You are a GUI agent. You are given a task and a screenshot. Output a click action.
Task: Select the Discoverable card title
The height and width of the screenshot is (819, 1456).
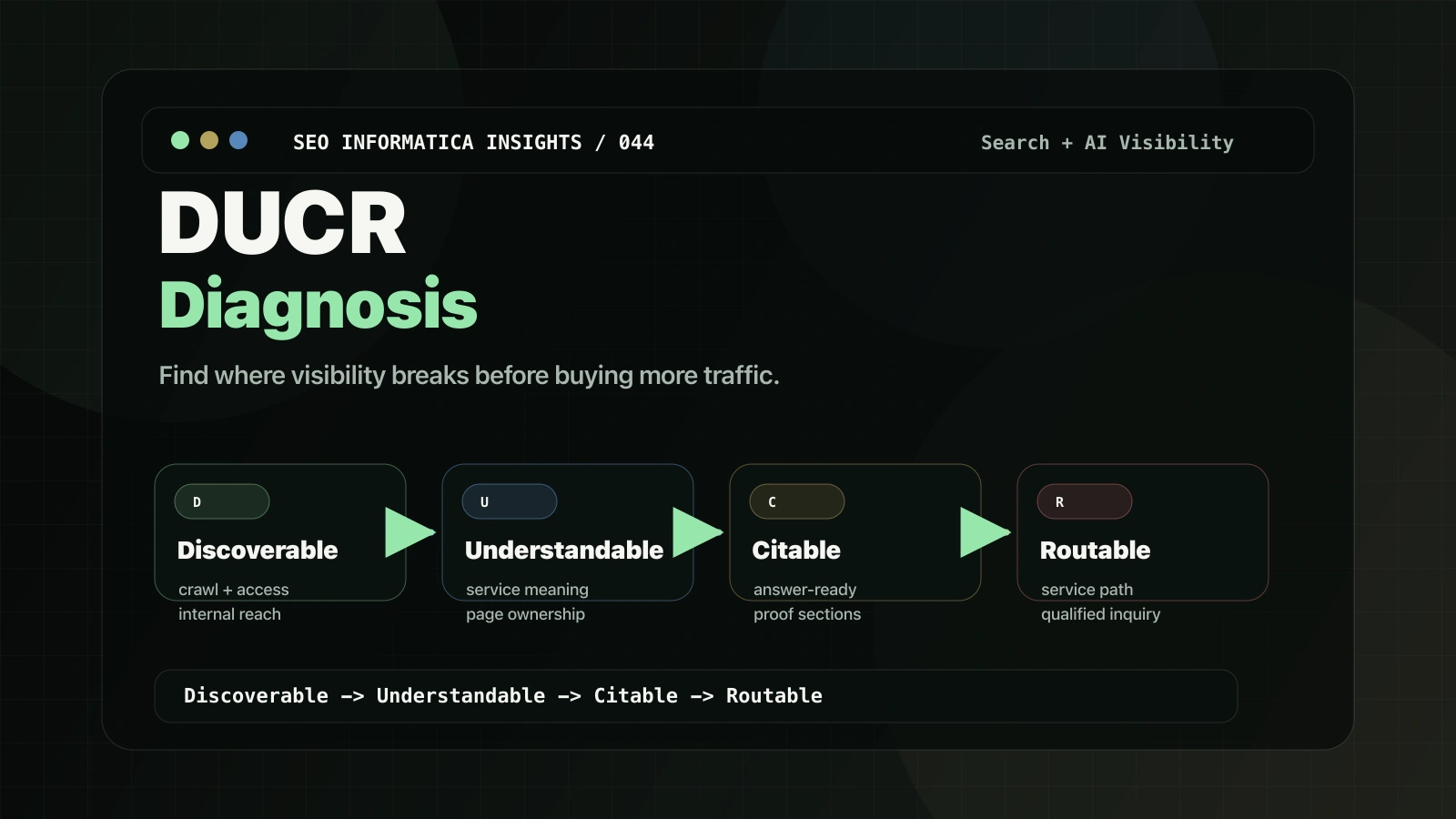pos(258,550)
